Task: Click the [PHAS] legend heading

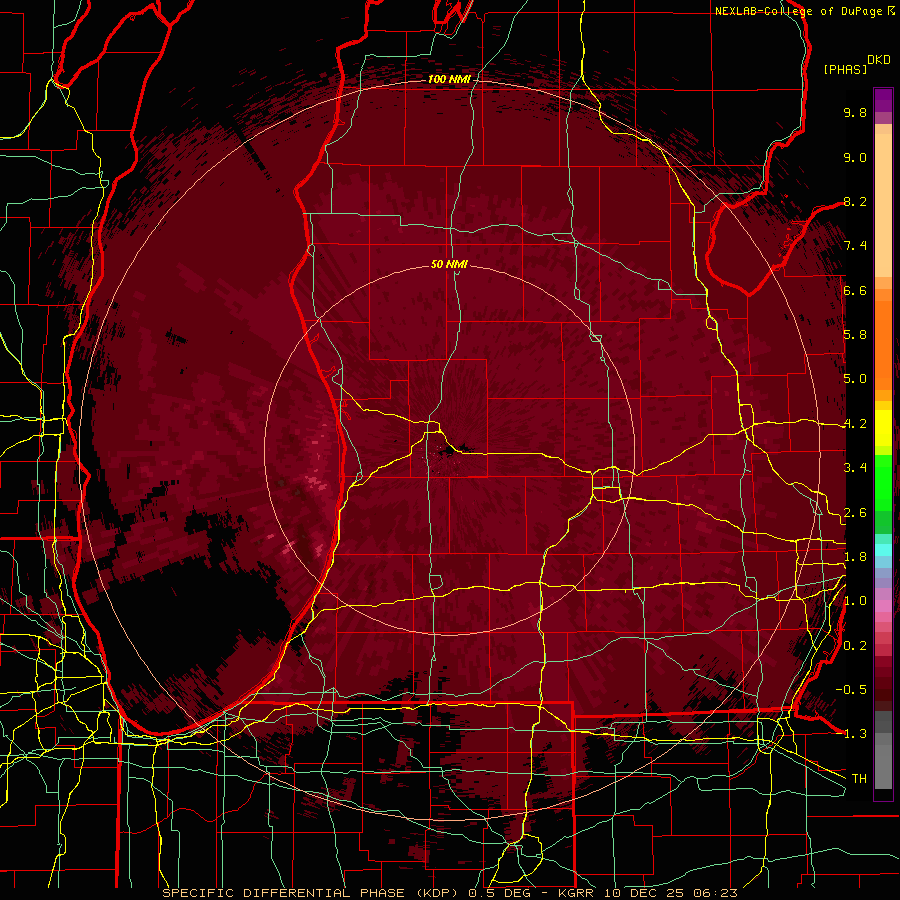Action: click(x=845, y=69)
